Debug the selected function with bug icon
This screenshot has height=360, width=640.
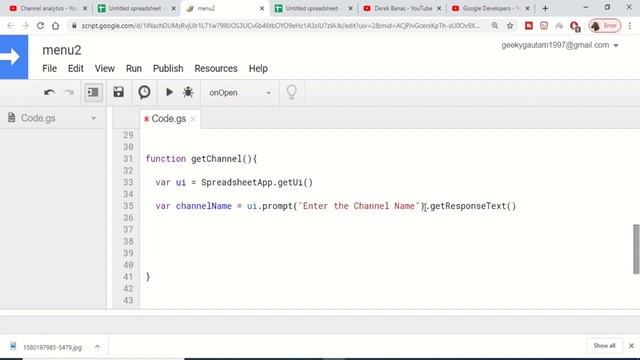(188, 92)
